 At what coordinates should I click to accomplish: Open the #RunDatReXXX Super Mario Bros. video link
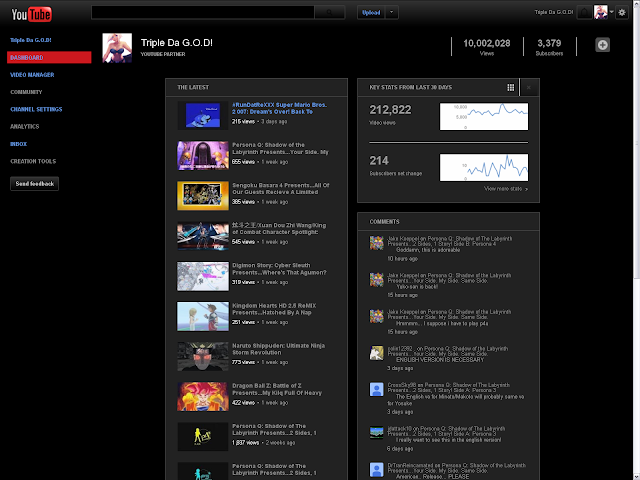(x=280, y=108)
